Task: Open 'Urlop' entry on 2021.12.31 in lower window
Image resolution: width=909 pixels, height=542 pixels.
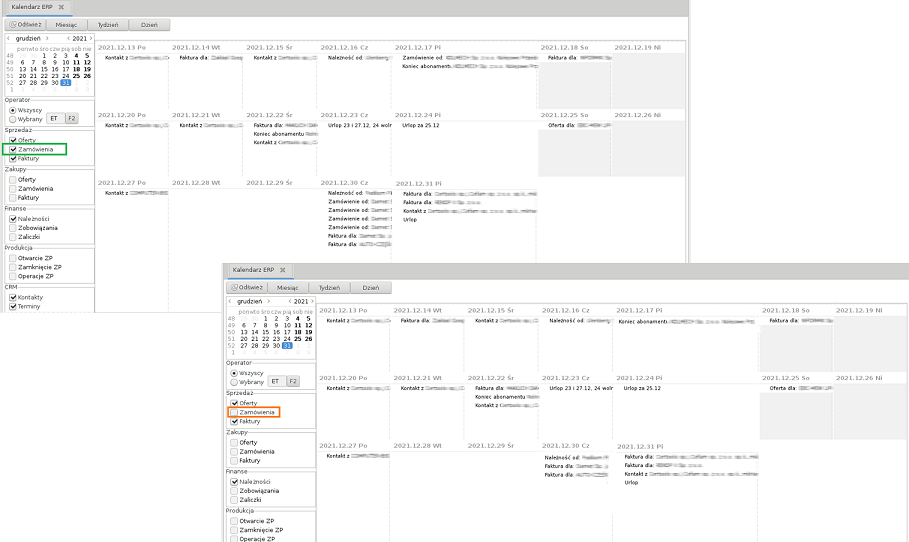Action: pyautogui.click(x=631, y=482)
